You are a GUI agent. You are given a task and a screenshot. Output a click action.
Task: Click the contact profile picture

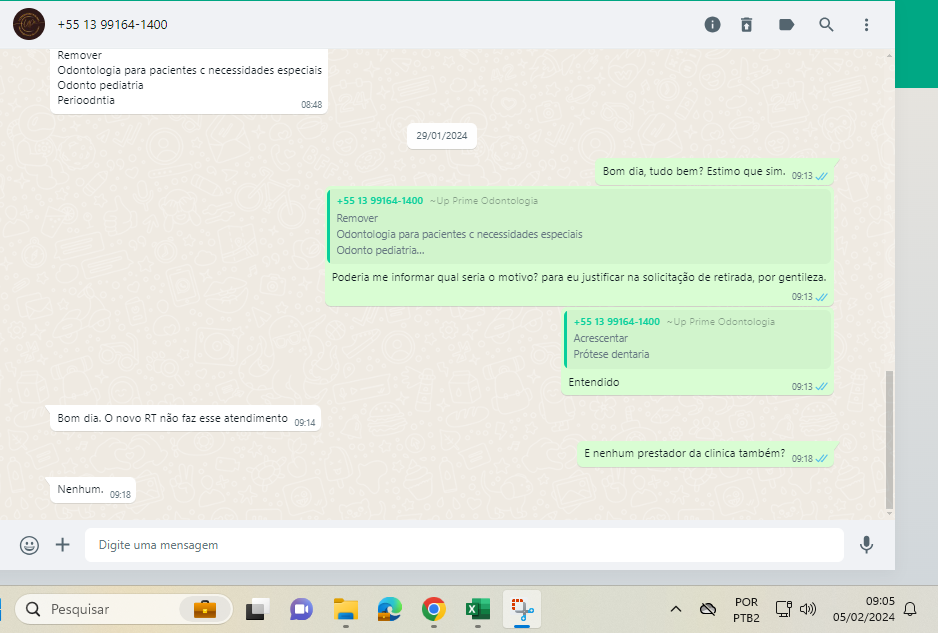(x=28, y=24)
